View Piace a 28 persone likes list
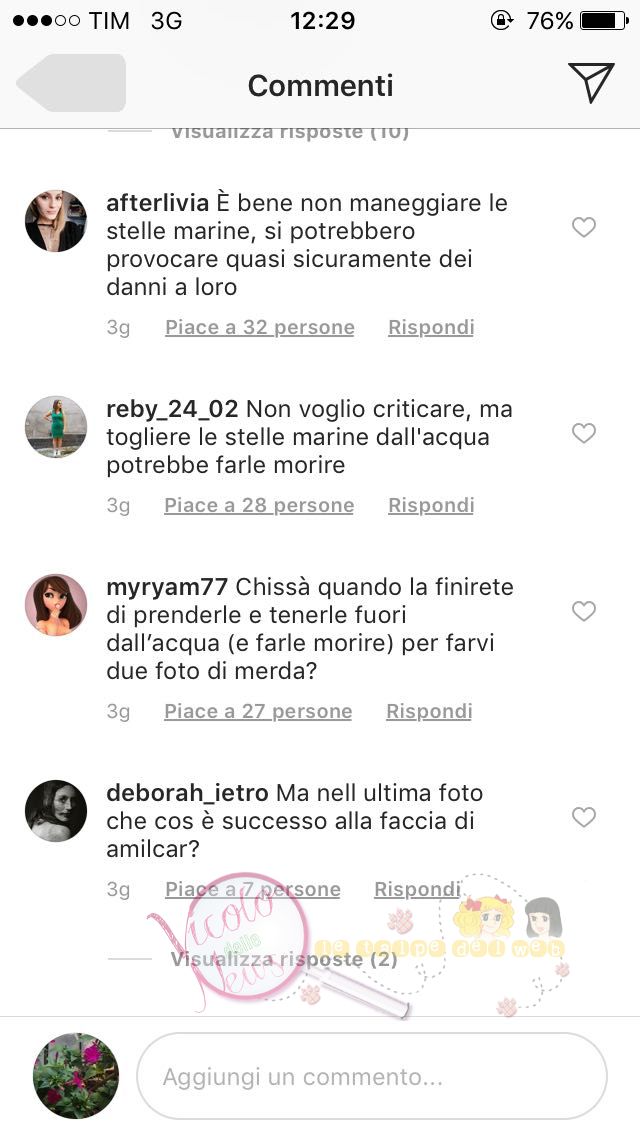Viewport: 640px width, 1136px height. (259, 505)
